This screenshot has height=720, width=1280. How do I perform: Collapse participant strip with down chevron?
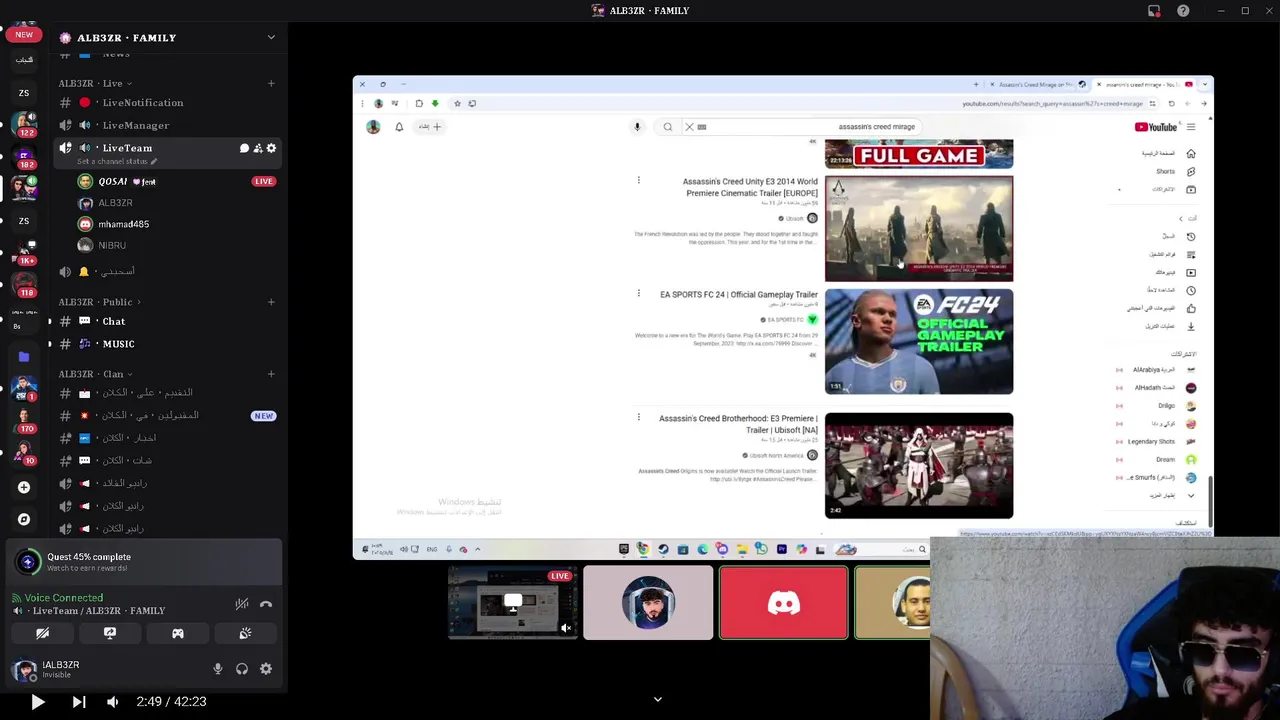pos(657,699)
